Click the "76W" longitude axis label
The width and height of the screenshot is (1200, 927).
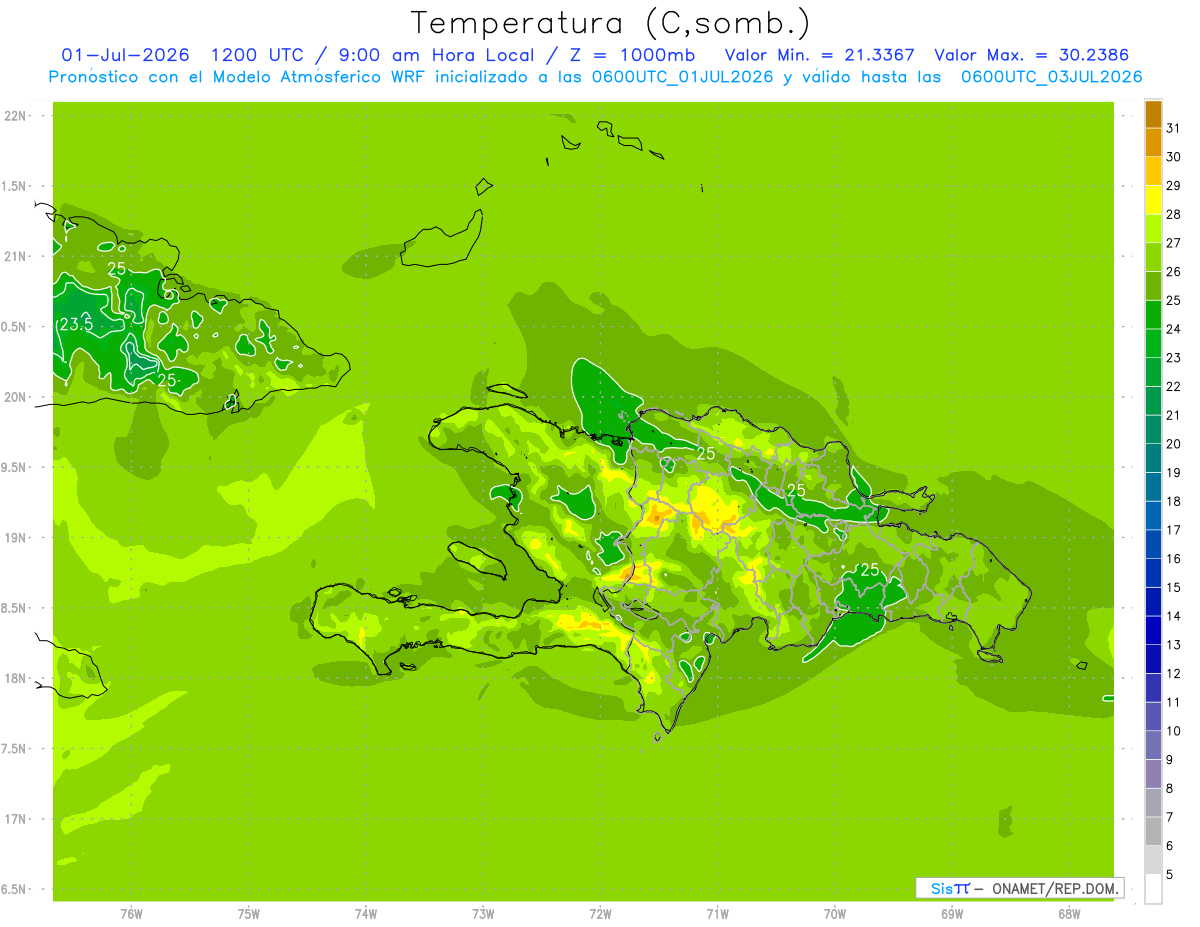coord(131,914)
